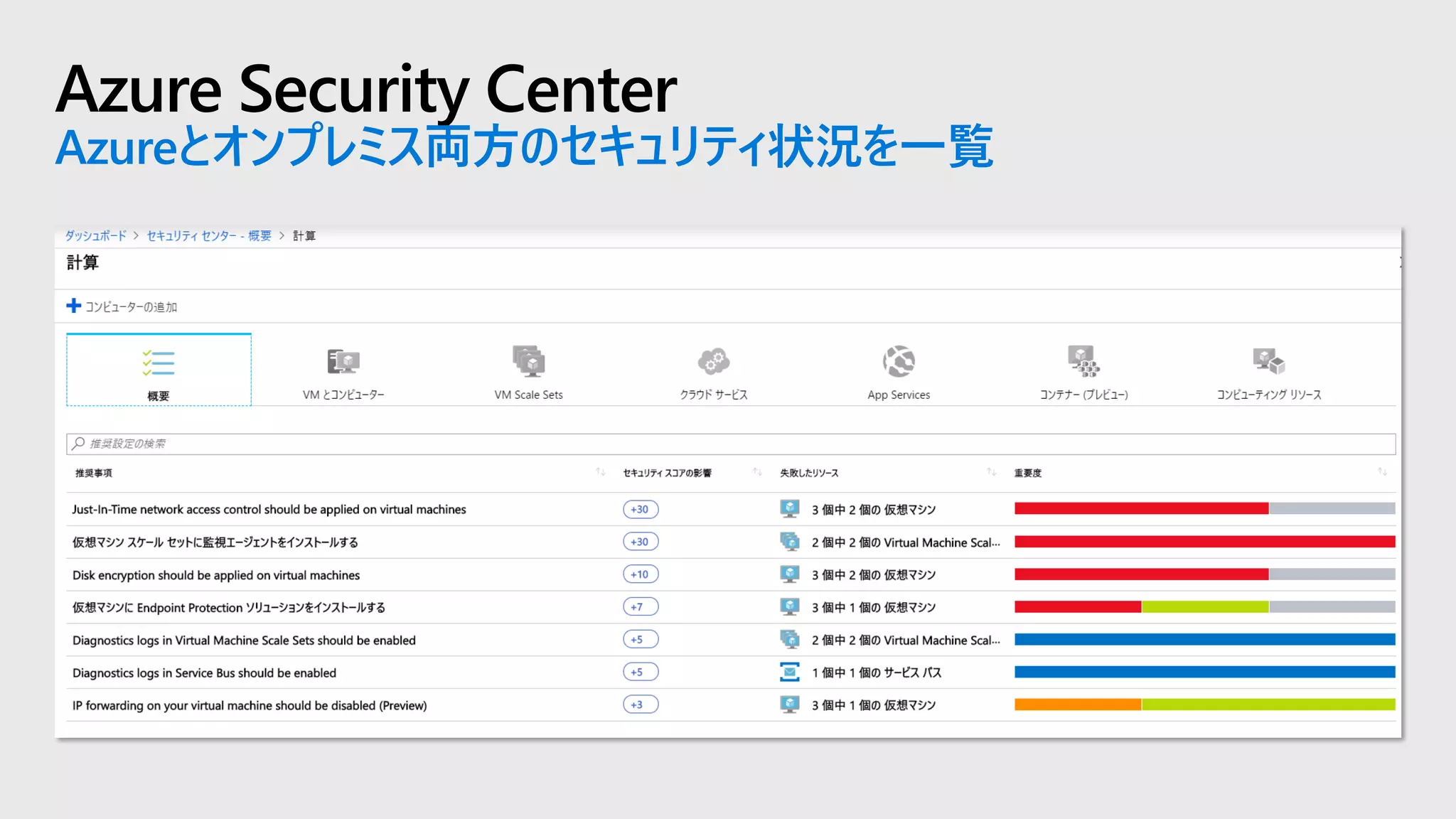This screenshot has width=1456, height=819.
Task: Go to ダッシュボード breadcrumb
Action: [96, 235]
